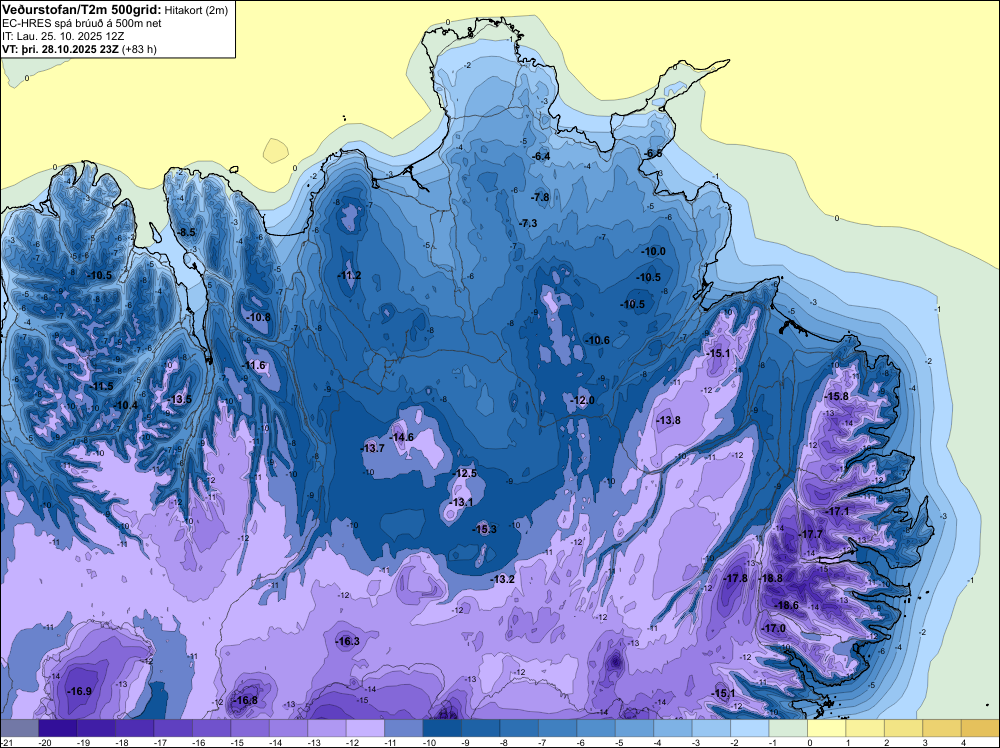Click the -18.6 temperature value

coord(786,605)
